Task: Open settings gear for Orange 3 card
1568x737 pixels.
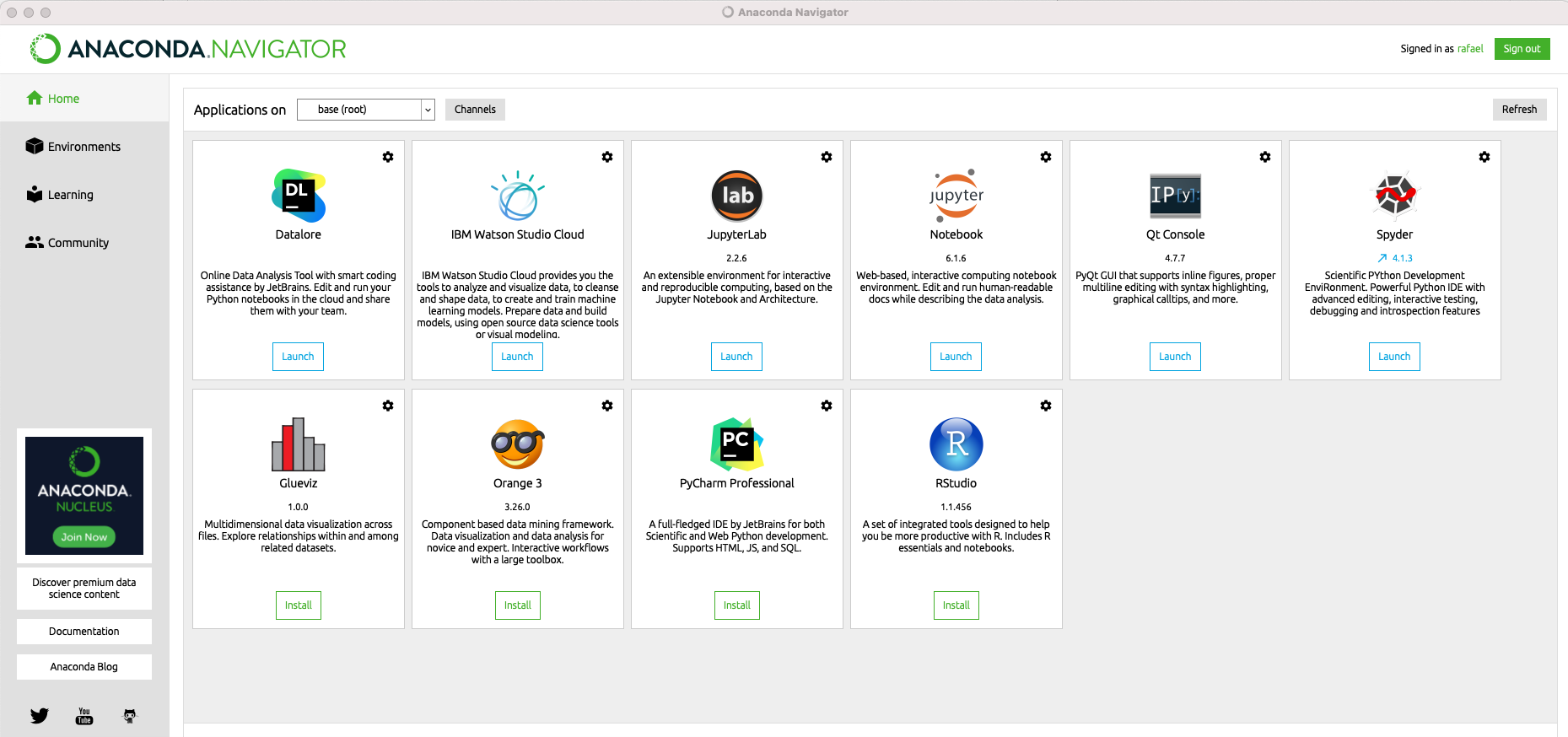Action: click(607, 406)
